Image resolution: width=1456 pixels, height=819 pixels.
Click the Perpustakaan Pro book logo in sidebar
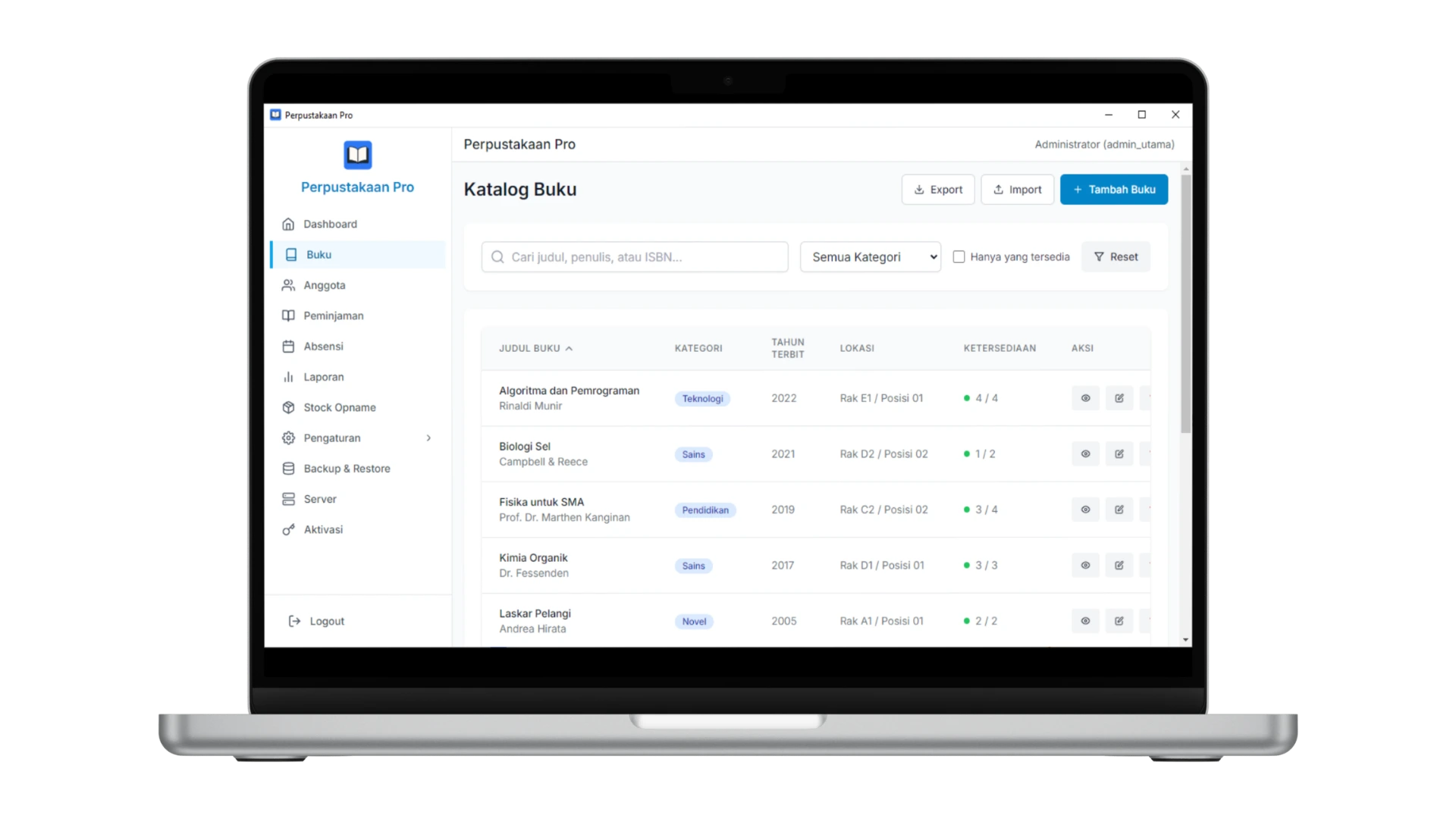click(x=357, y=155)
